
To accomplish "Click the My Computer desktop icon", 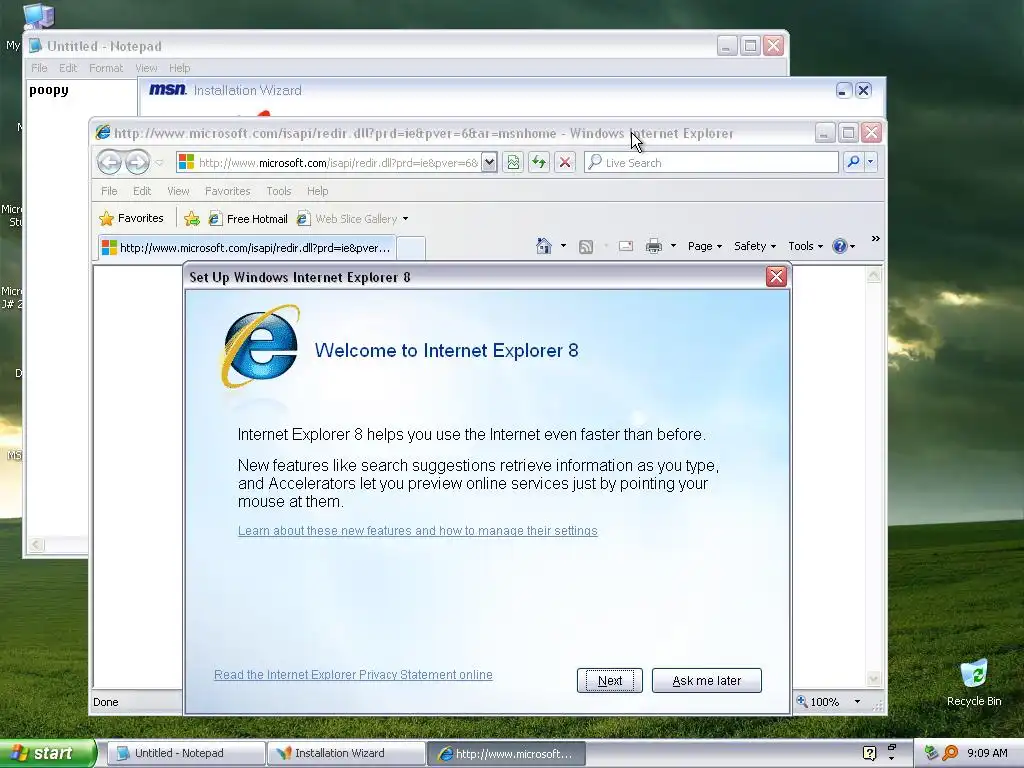I will coord(38,16).
